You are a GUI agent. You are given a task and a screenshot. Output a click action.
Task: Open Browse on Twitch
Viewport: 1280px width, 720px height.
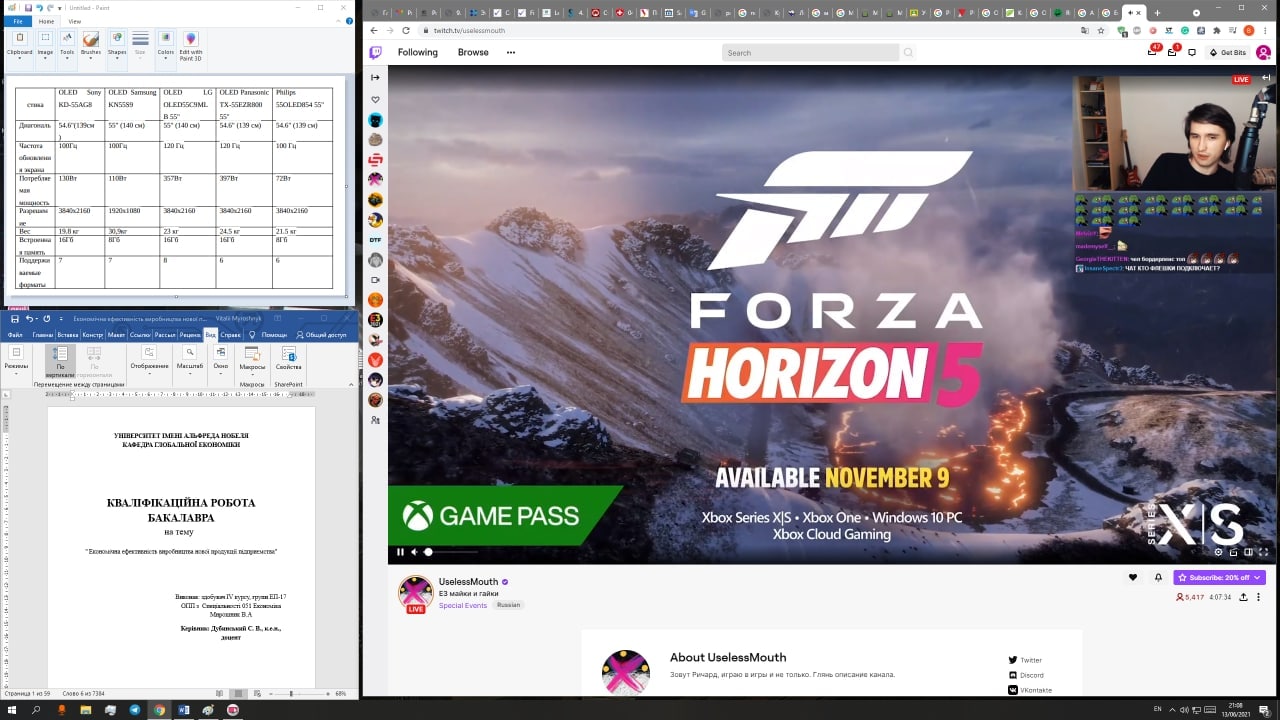tap(473, 52)
